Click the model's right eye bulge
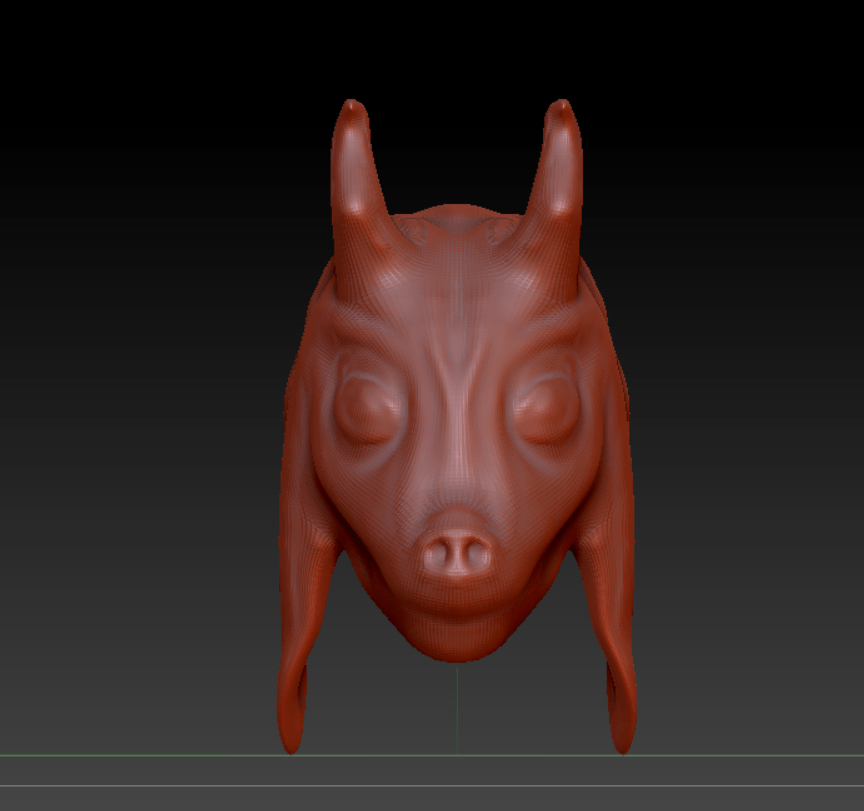 (546, 410)
